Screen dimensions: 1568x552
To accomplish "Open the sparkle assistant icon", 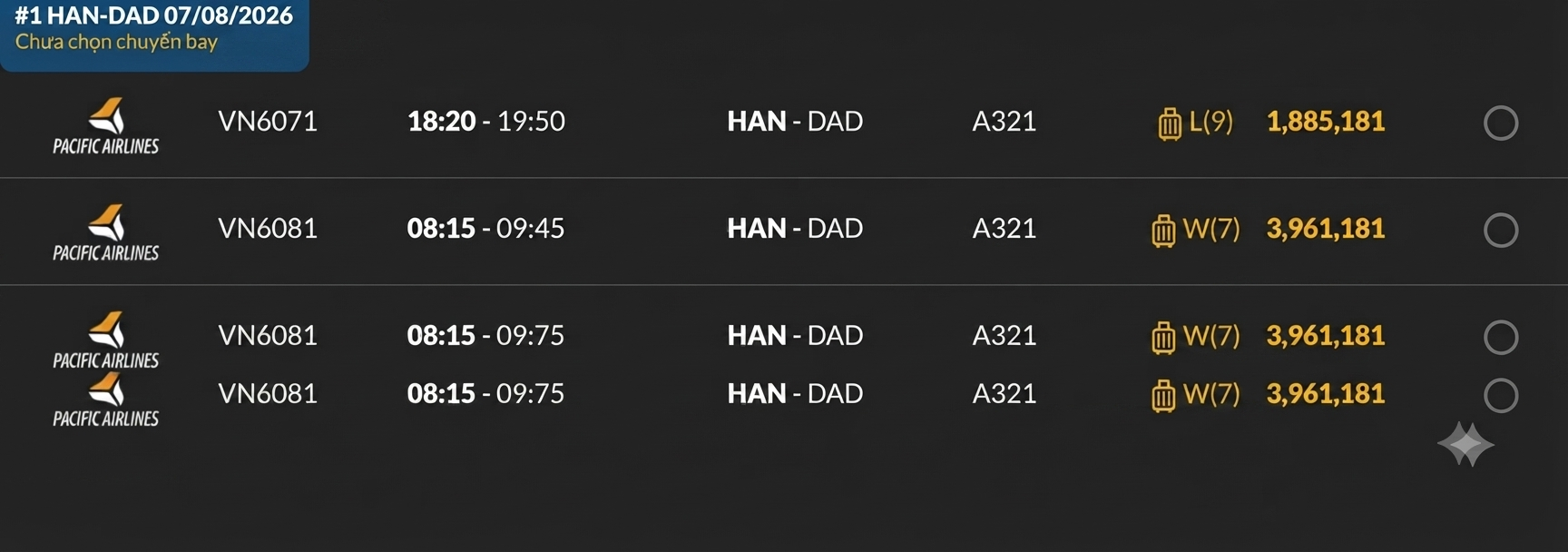I will click(1465, 444).
